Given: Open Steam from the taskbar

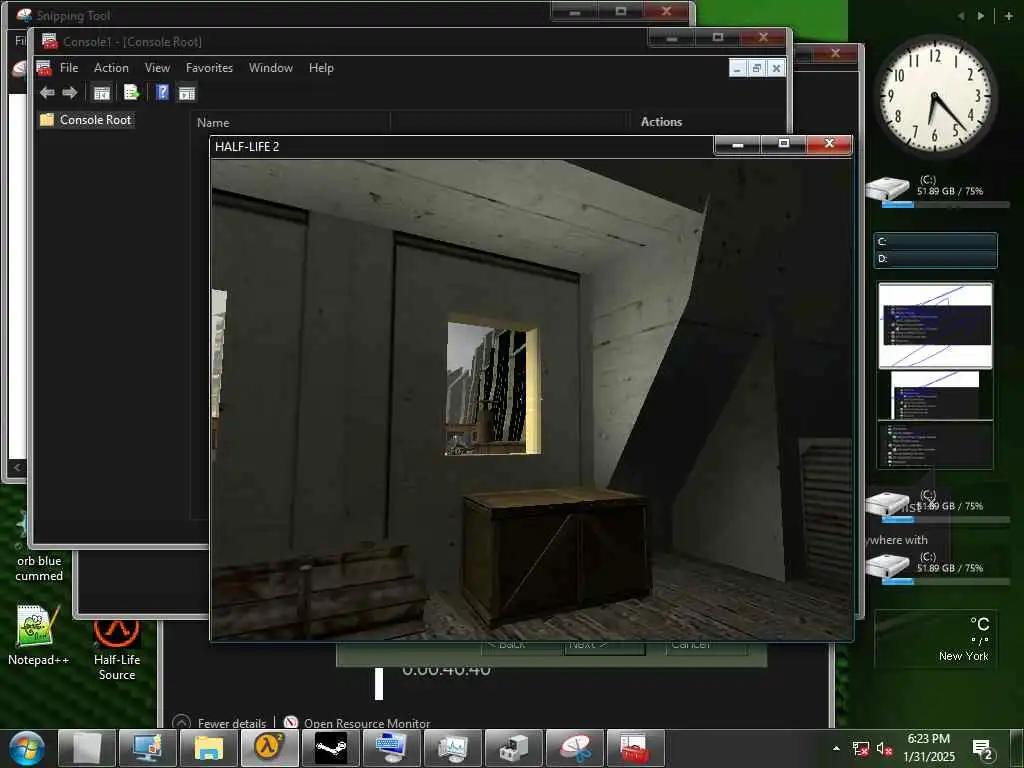Looking at the screenshot, I should pos(330,748).
